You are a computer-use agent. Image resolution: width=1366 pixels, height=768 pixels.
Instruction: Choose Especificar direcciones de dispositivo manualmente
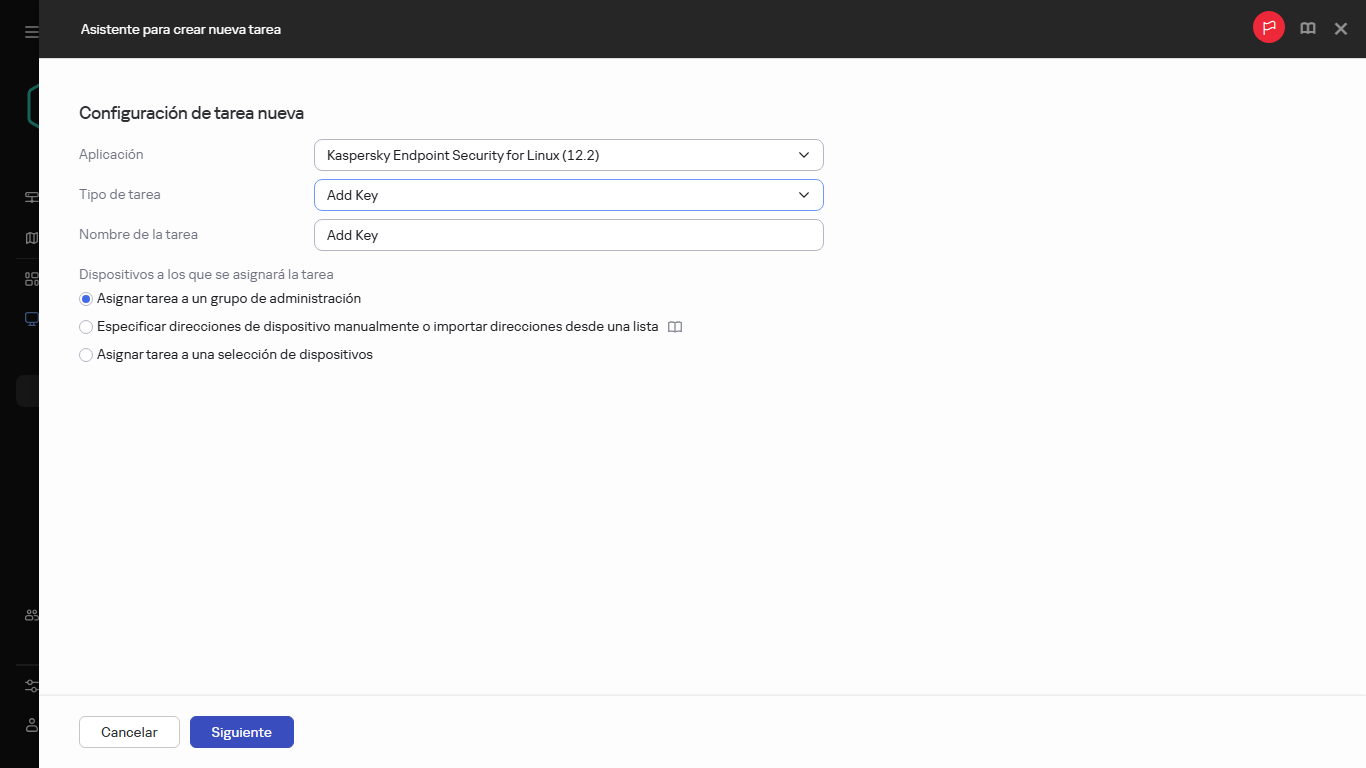click(86, 326)
